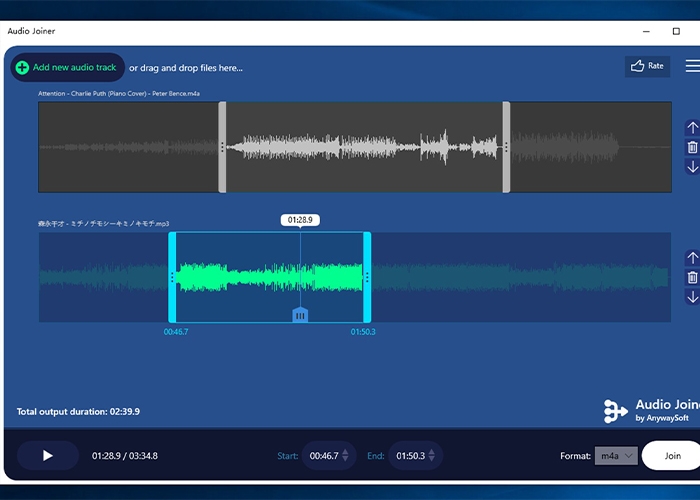This screenshot has height=500, width=700.
Task: Select the left cyan trim handle of mp3 track
Action: tap(172, 277)
